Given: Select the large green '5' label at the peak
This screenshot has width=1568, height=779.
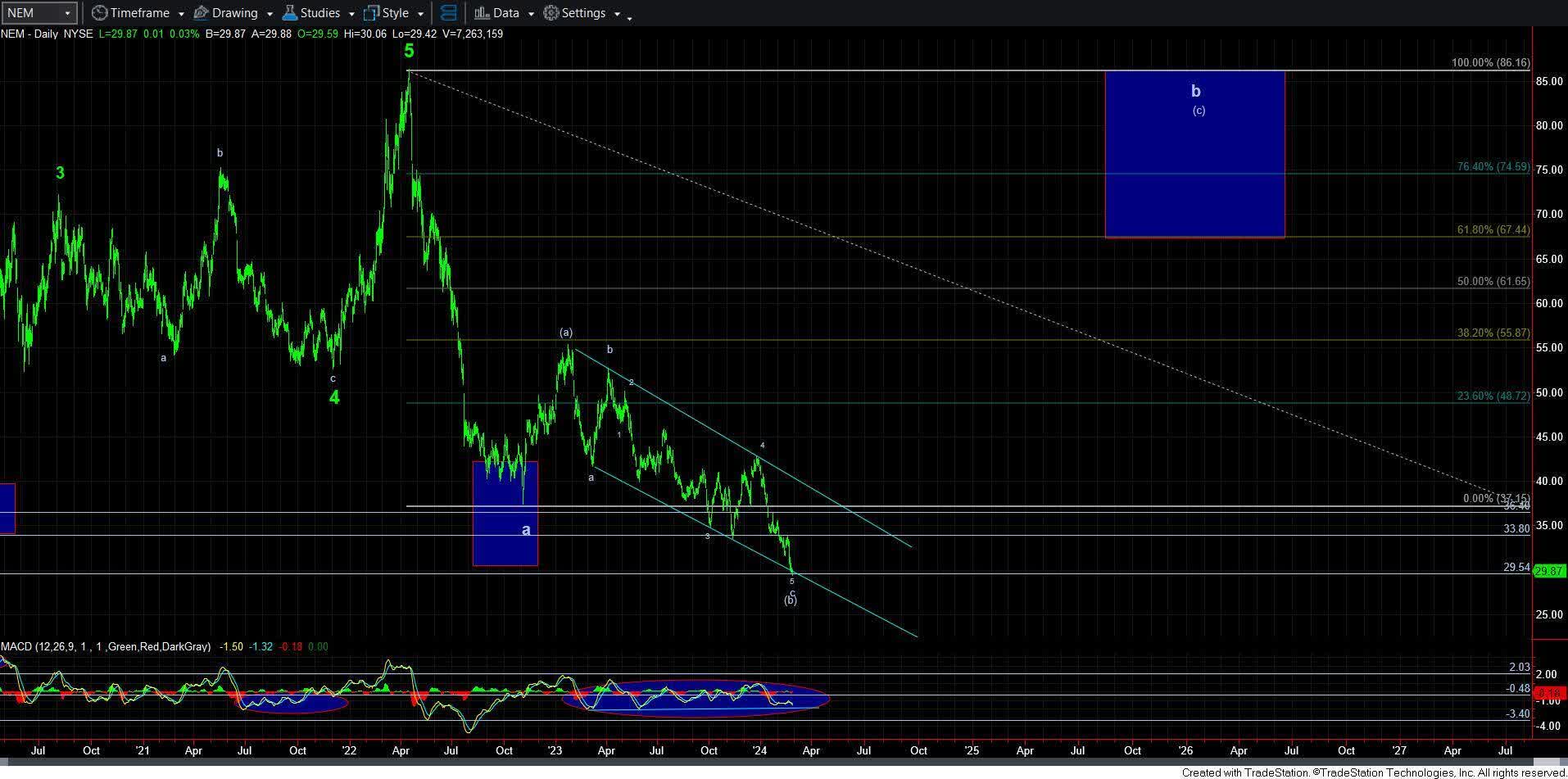Looking at the screenshot, I should [x=409, y=51].
